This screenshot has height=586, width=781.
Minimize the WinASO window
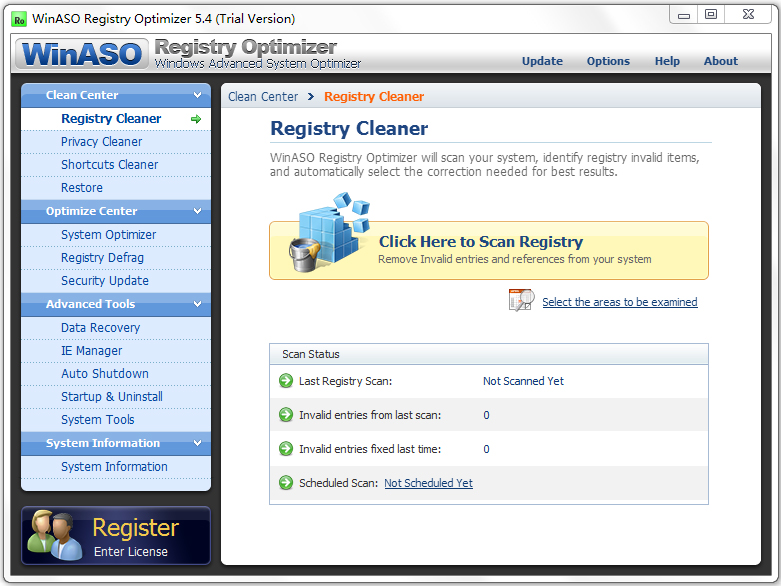click(x=684, y=15)
